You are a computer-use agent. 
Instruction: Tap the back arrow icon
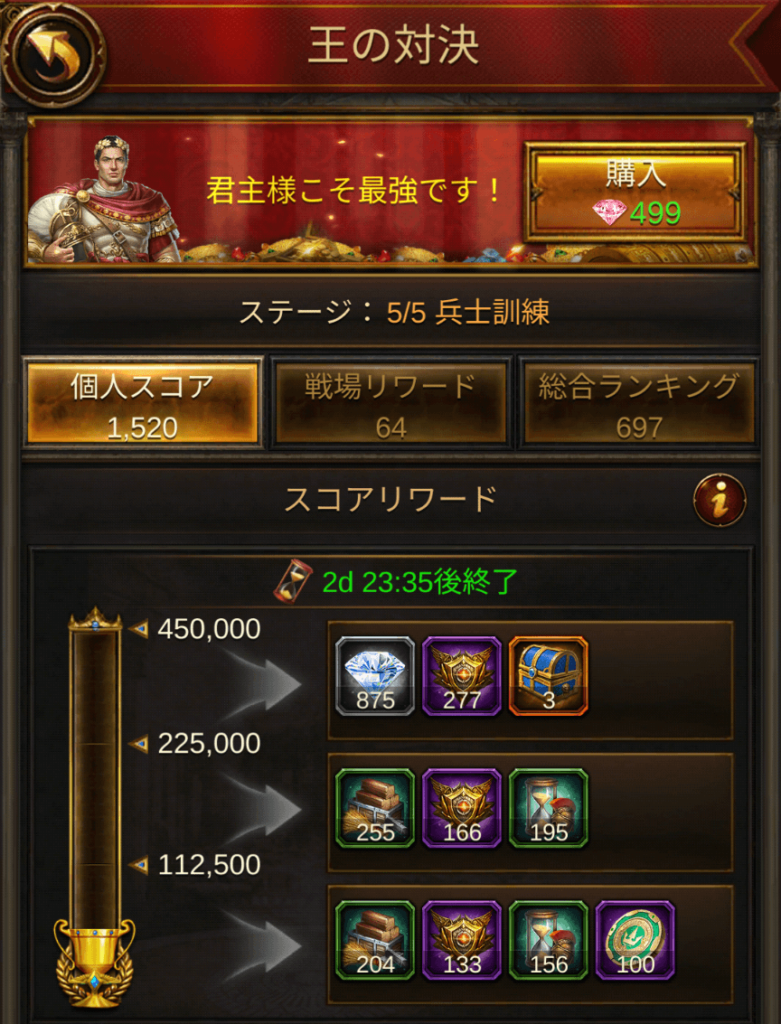click(54, 55)
